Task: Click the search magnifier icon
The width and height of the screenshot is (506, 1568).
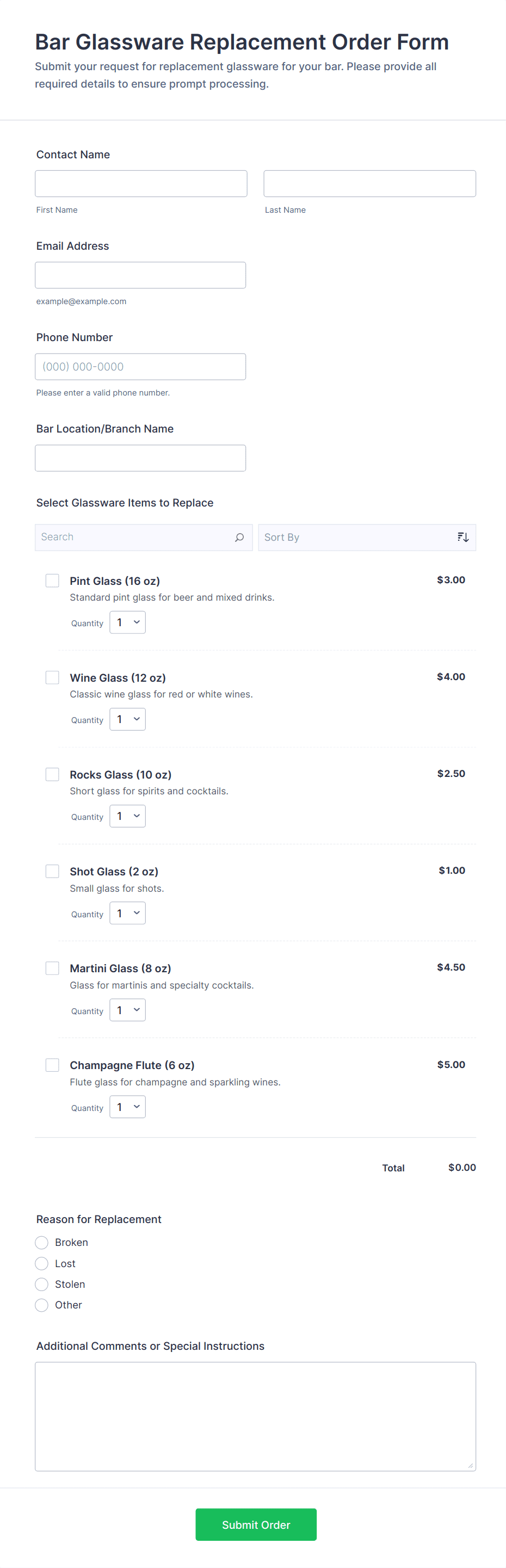Action: (x=239, y=538)
